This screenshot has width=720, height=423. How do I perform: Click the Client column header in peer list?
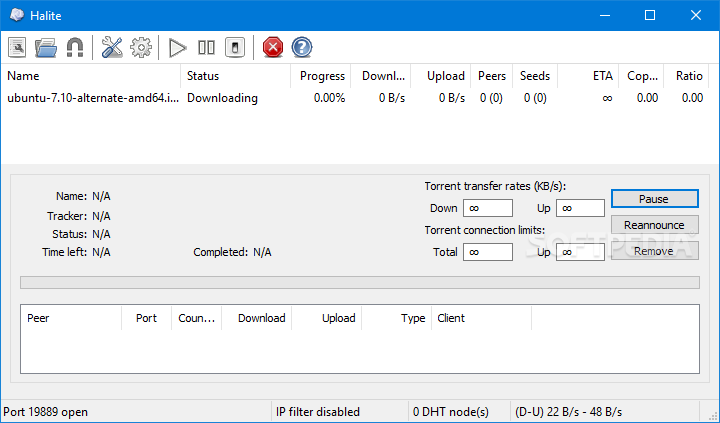click(481, 318)
